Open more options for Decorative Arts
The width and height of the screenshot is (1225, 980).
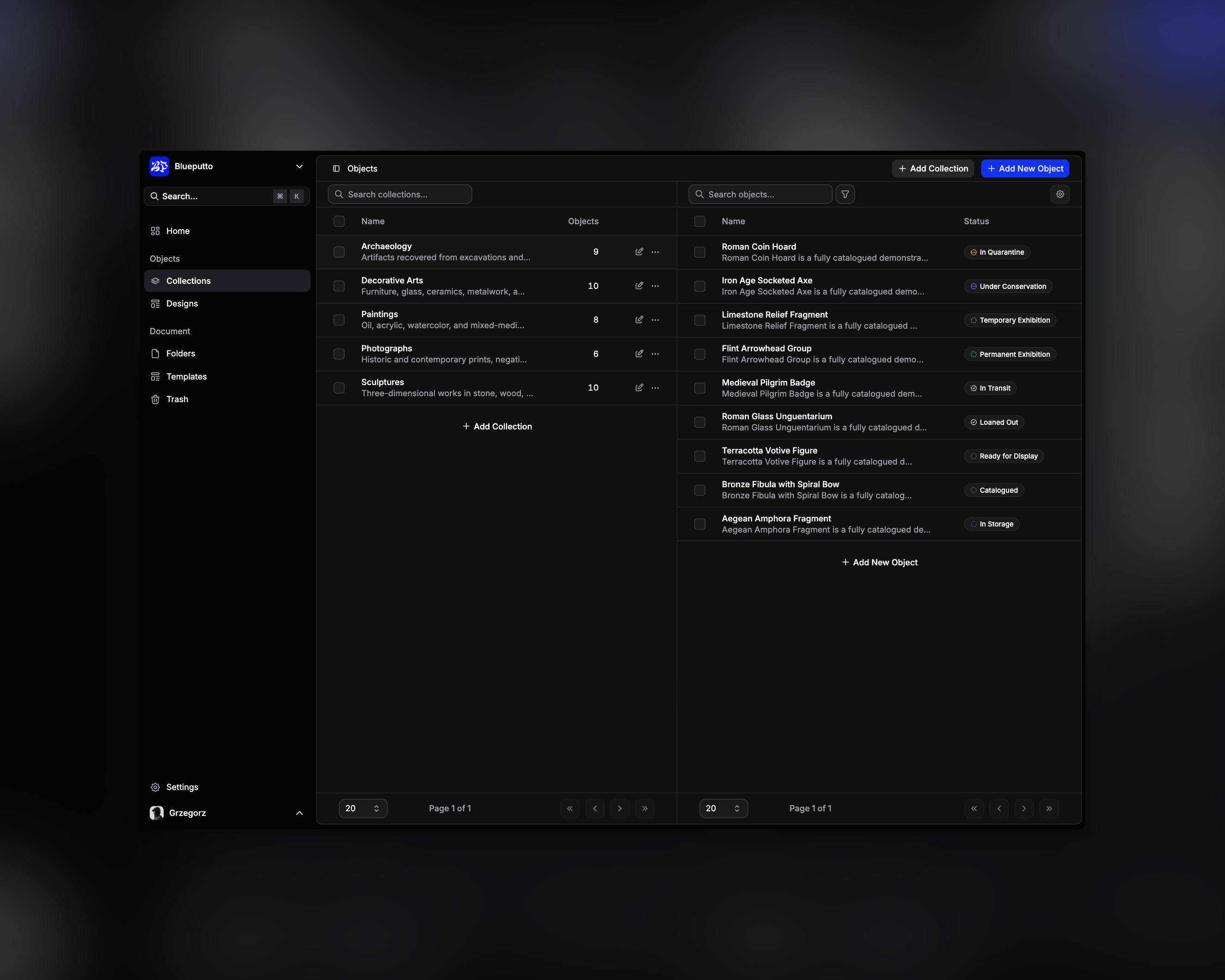pyautogui.click(x=655, y=286)
